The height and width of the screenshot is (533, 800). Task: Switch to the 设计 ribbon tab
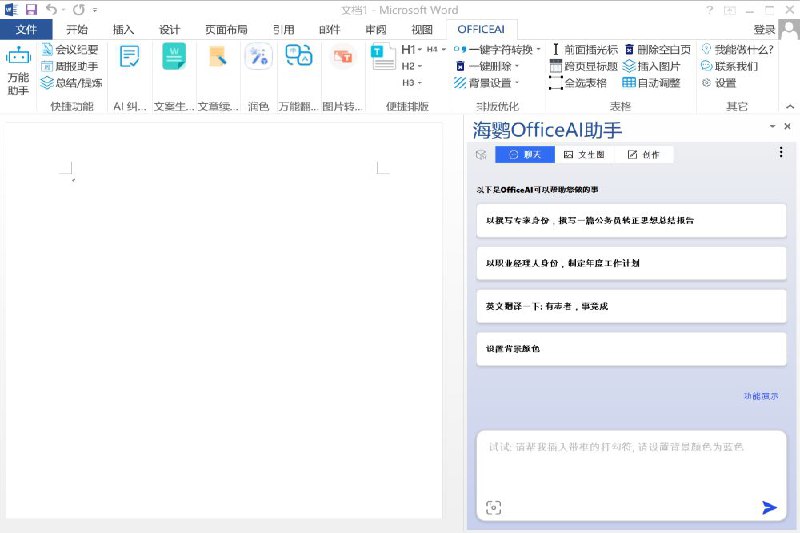click(170, 30)
